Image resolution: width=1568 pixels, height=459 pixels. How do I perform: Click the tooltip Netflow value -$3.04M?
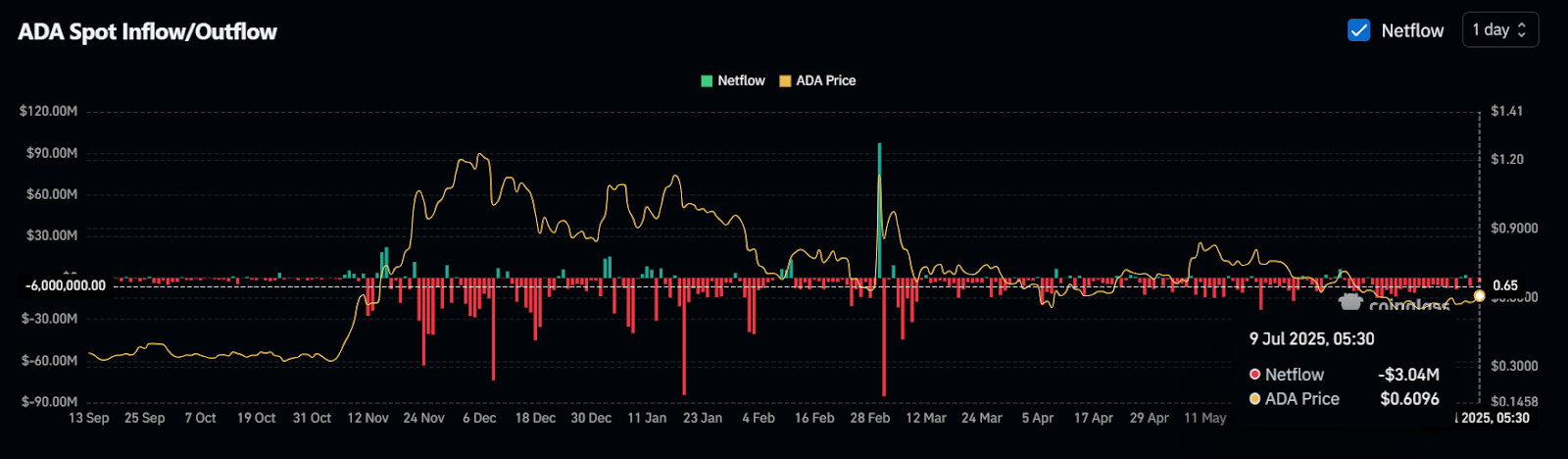[x=1408, y=375]
